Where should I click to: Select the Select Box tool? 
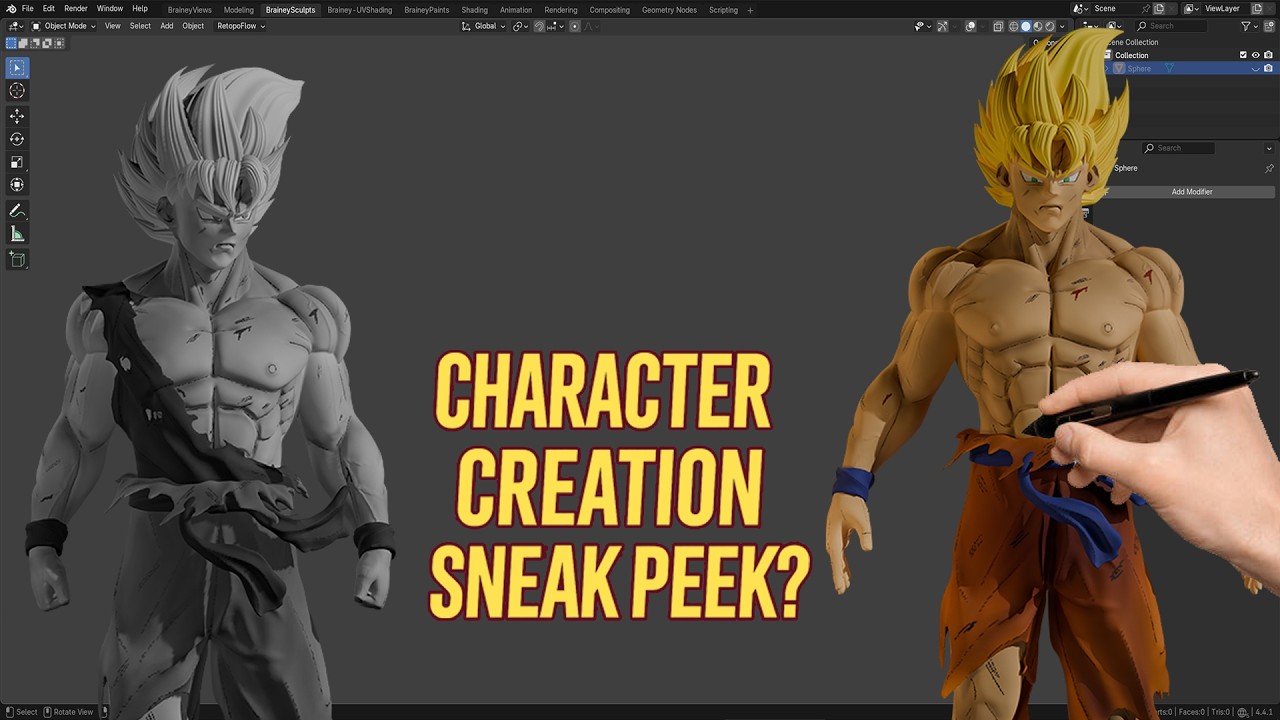17,68
